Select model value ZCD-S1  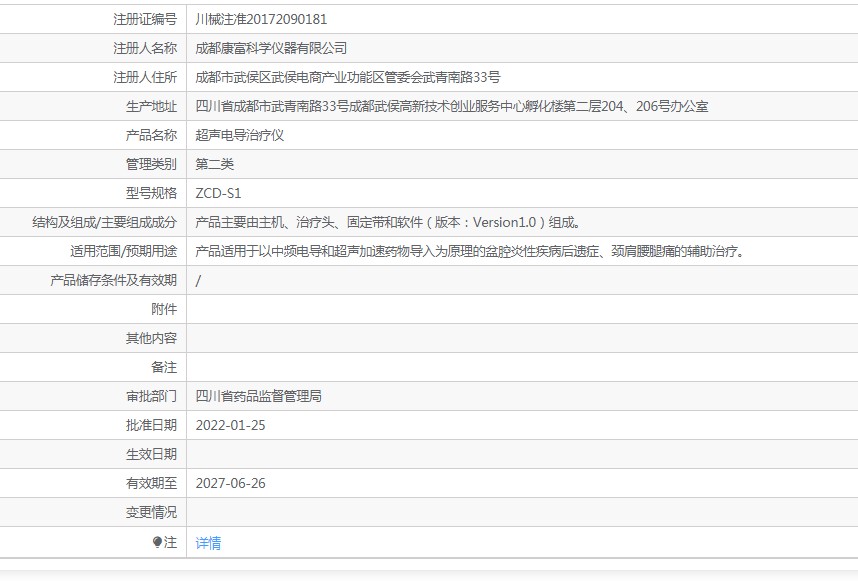218,193
